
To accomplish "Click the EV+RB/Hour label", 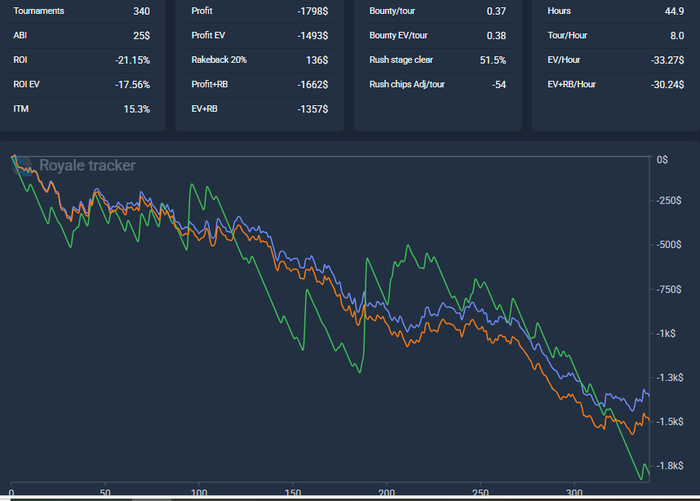I will coord(572,84).
